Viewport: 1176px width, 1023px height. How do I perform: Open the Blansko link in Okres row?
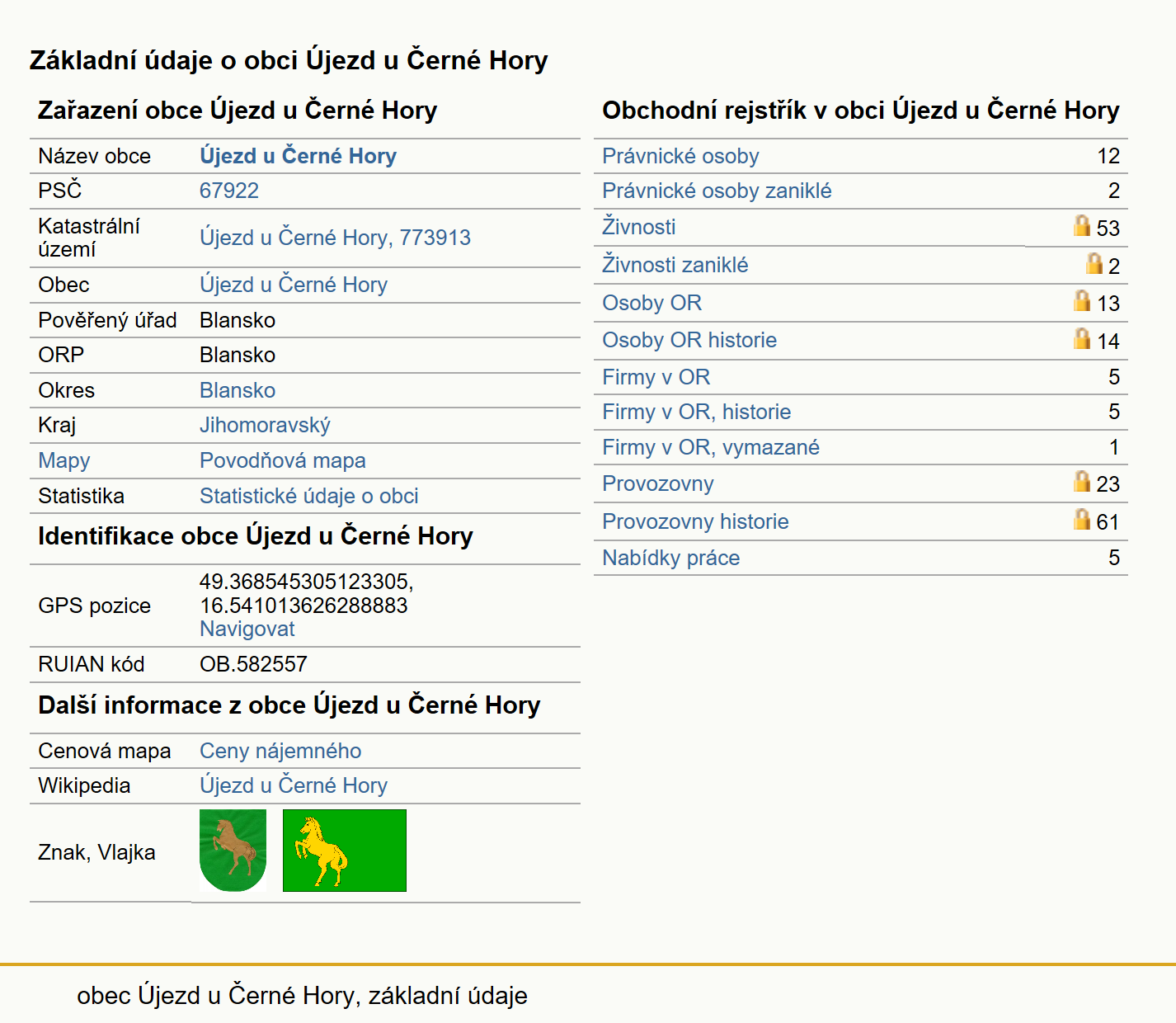click(238, 390)
